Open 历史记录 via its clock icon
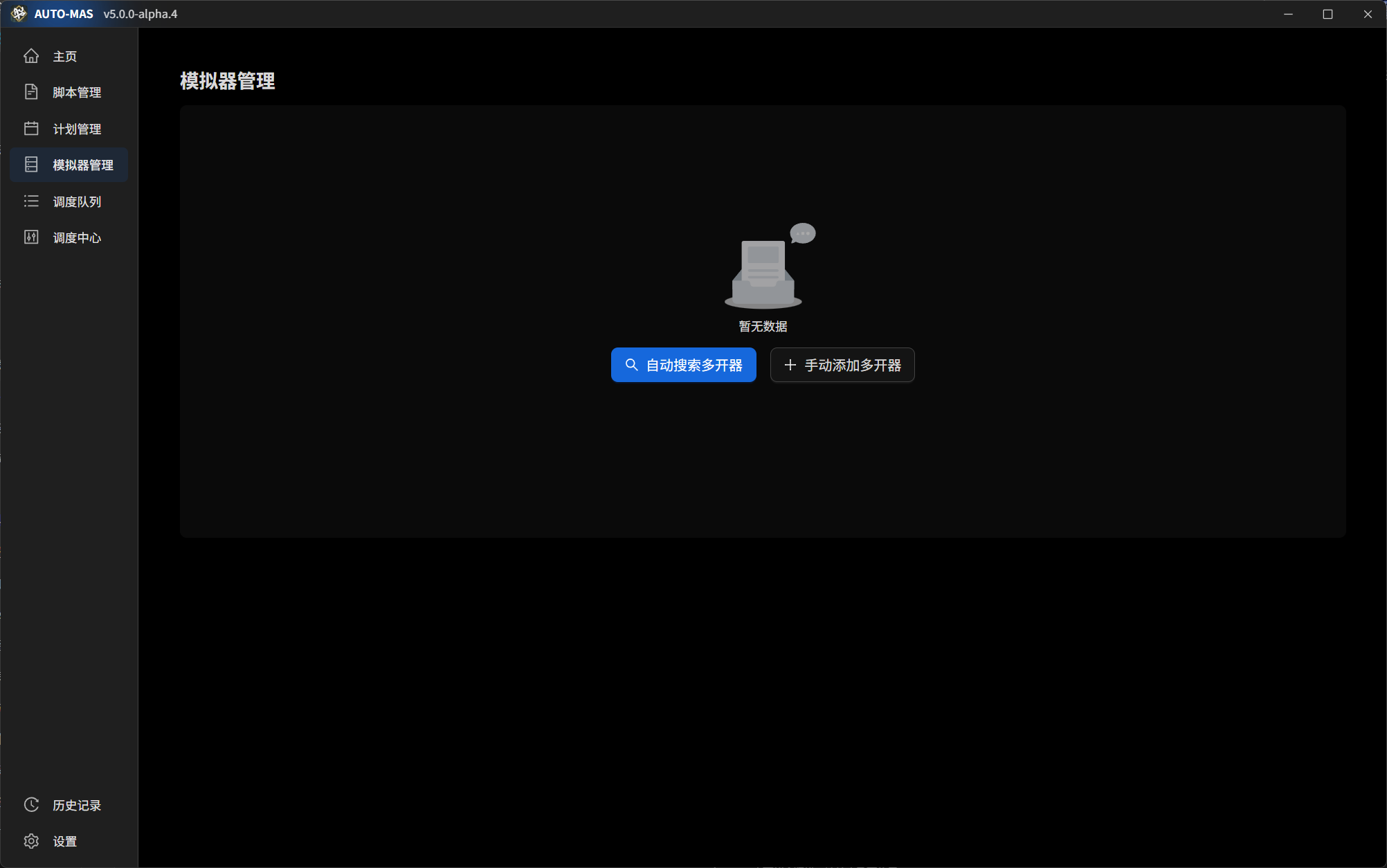The image size is (1387, 868). tap(31, 804)
